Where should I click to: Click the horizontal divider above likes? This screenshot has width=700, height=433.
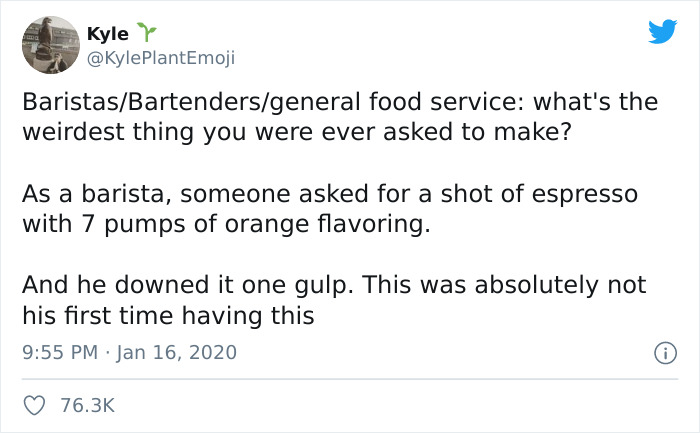(350, 379)
